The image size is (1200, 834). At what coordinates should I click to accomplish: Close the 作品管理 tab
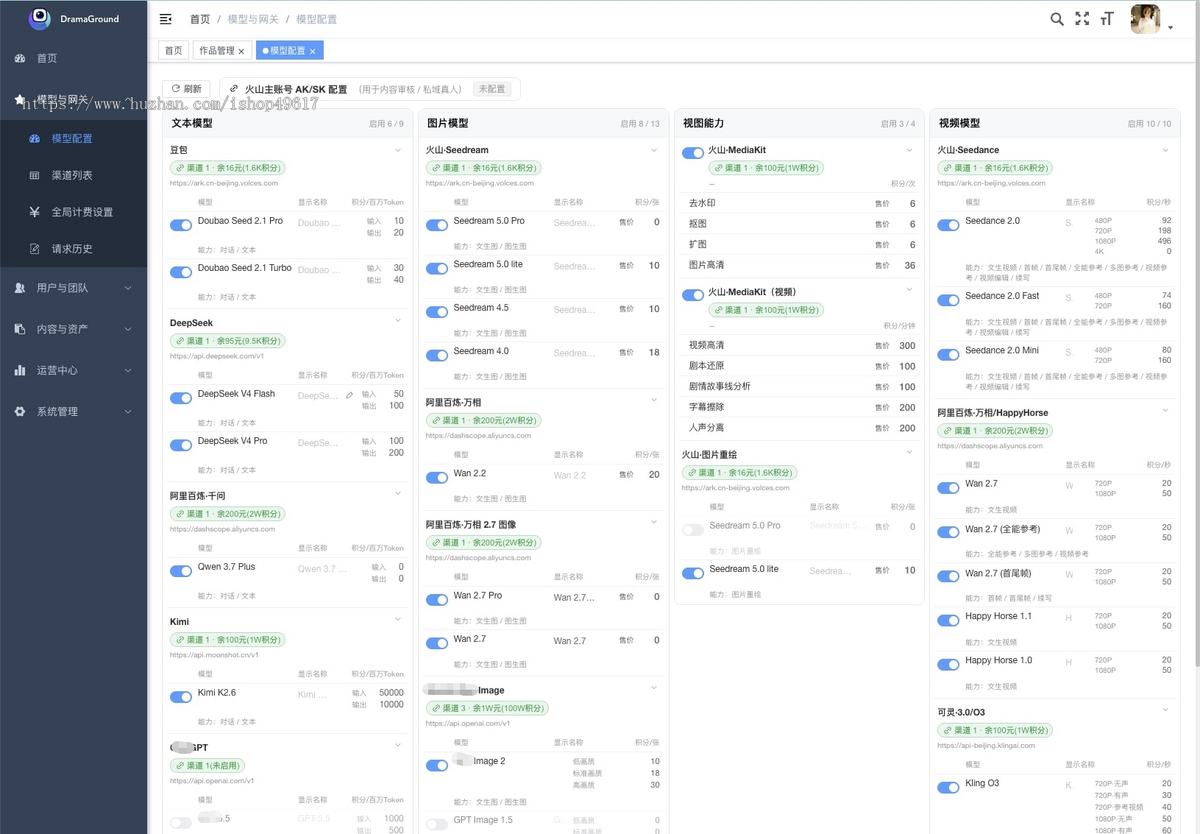(x=241, y=51)
